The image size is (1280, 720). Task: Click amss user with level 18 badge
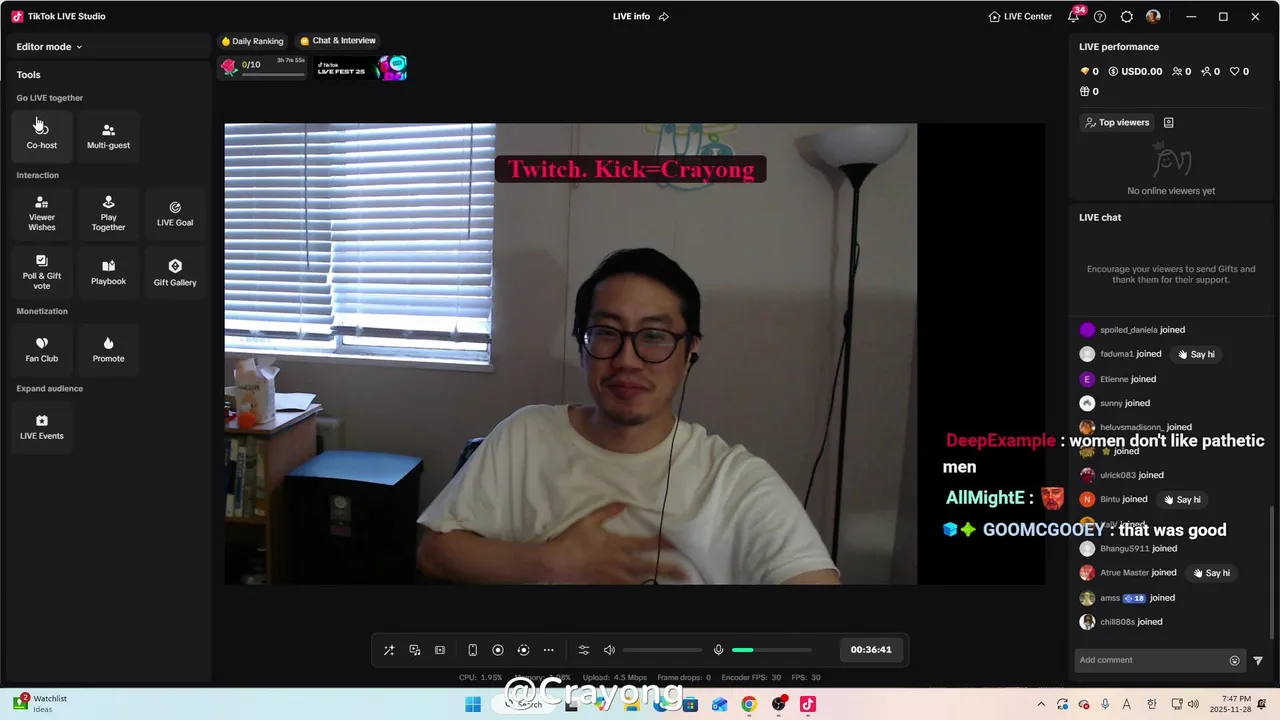point(1127,598)
